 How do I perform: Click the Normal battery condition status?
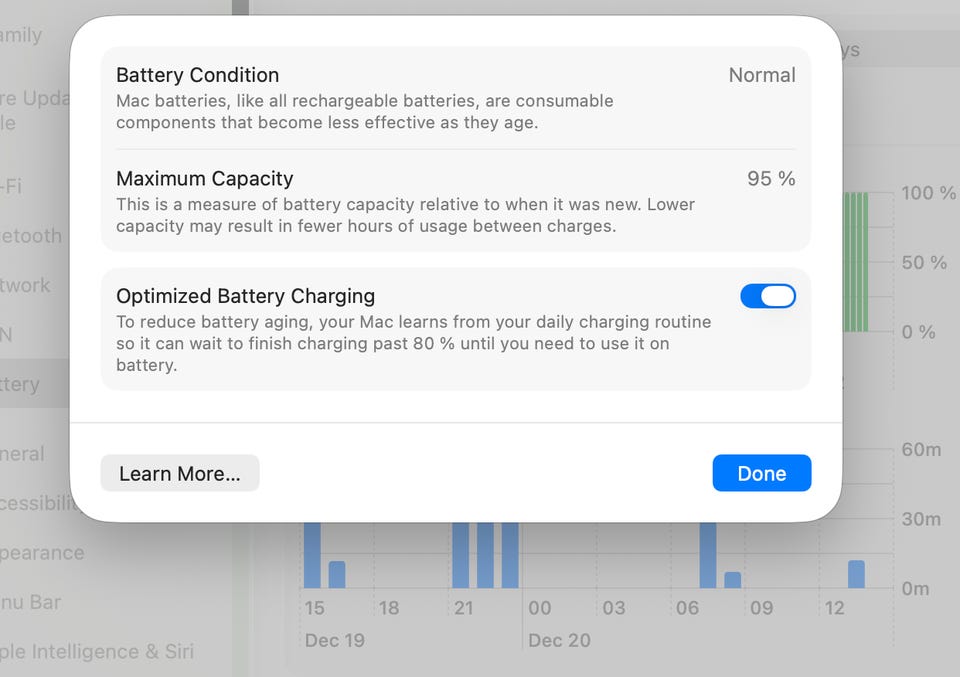pyautogui.click(x=761, y=75)
